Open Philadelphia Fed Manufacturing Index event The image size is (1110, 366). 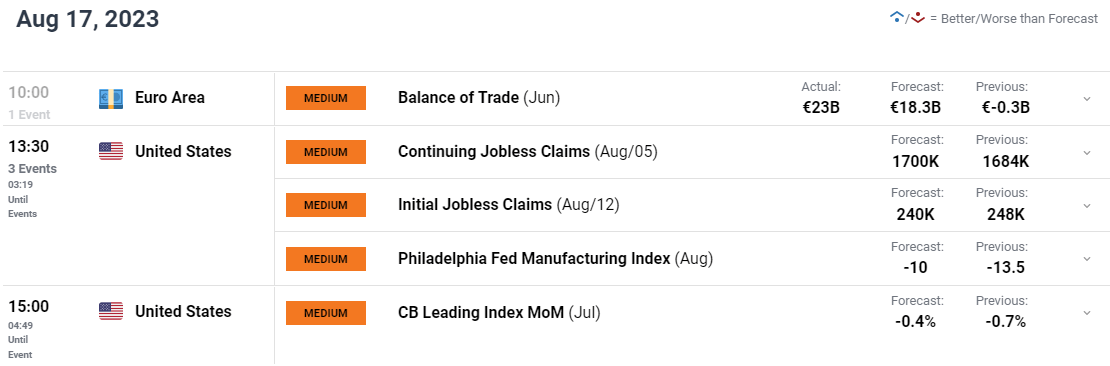[556, 258]
